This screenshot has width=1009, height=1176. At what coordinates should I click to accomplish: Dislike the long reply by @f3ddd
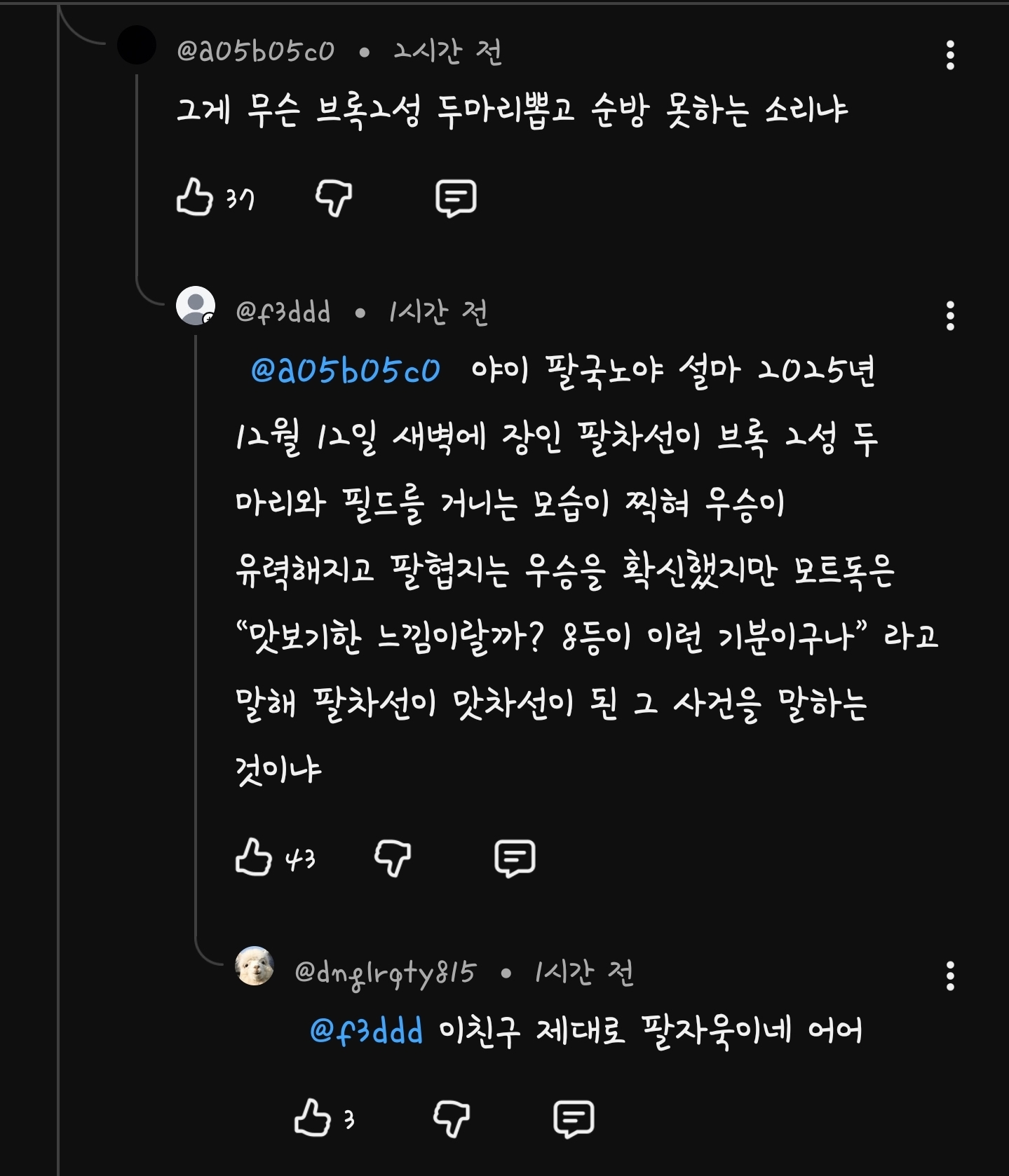[393, 858]
